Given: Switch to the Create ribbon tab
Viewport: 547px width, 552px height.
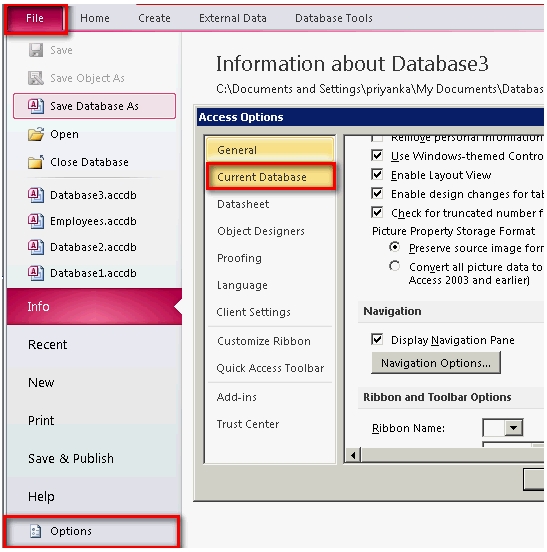Looking at the screenshot, I should [154, 18].
